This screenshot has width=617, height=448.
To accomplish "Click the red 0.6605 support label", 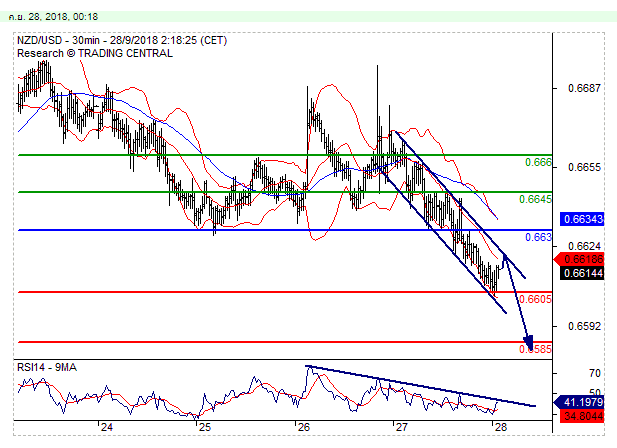I will [x=535, y=299].
